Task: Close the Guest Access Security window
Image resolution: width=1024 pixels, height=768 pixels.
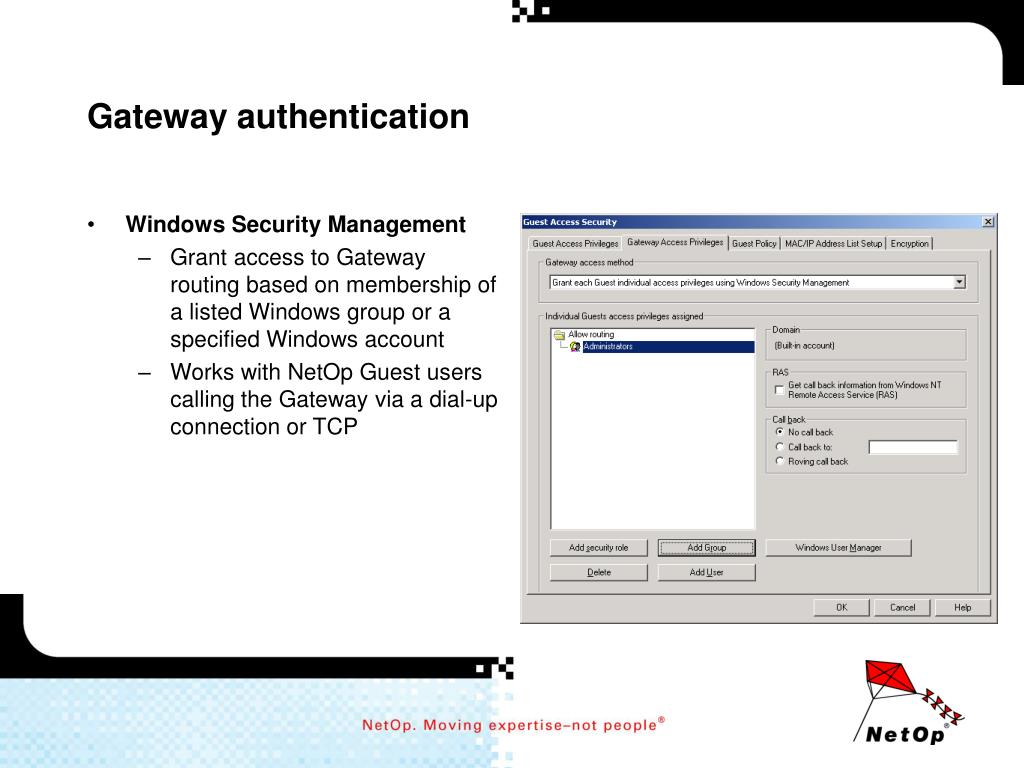Action: pos(988,222)
